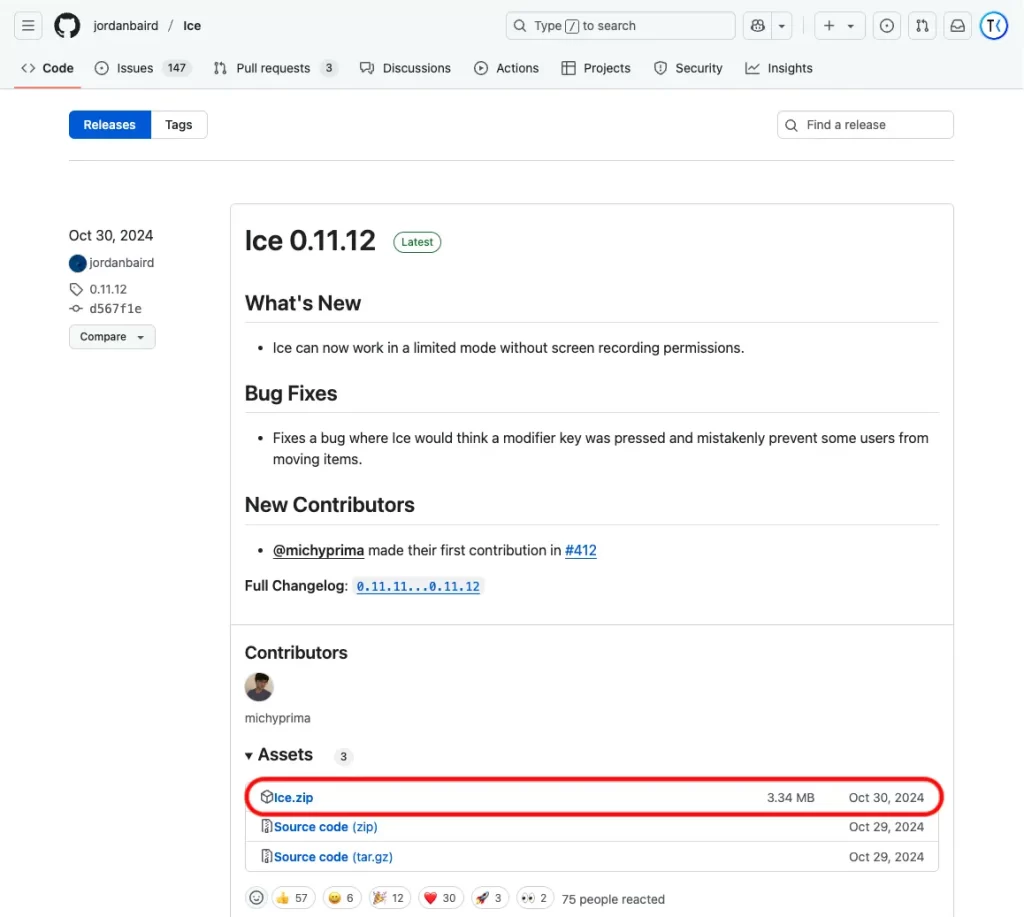Click the search magnifier in header
This screenshot has height=917, width=1024.
(520, 25)
